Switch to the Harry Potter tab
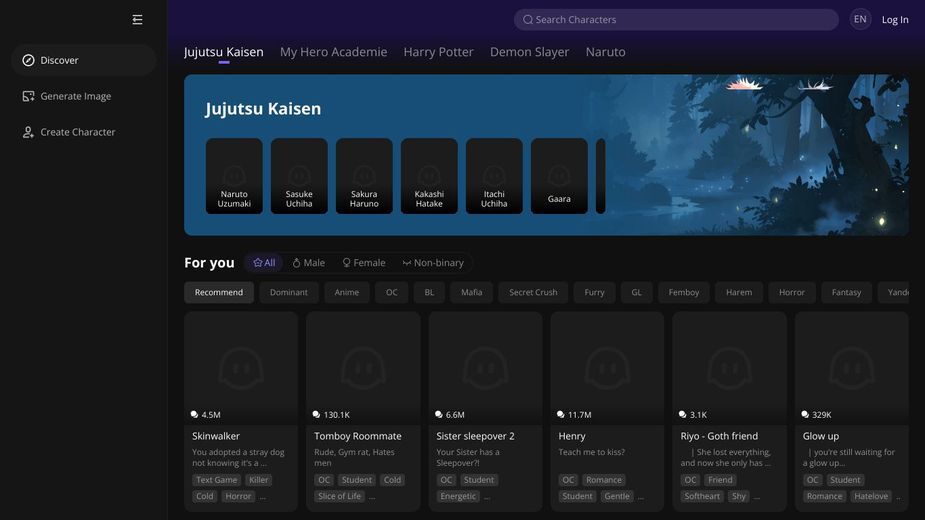925x520 pixels. point(438,52)
